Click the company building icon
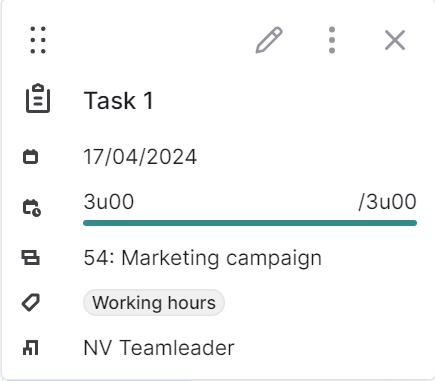 pos(31,348)
